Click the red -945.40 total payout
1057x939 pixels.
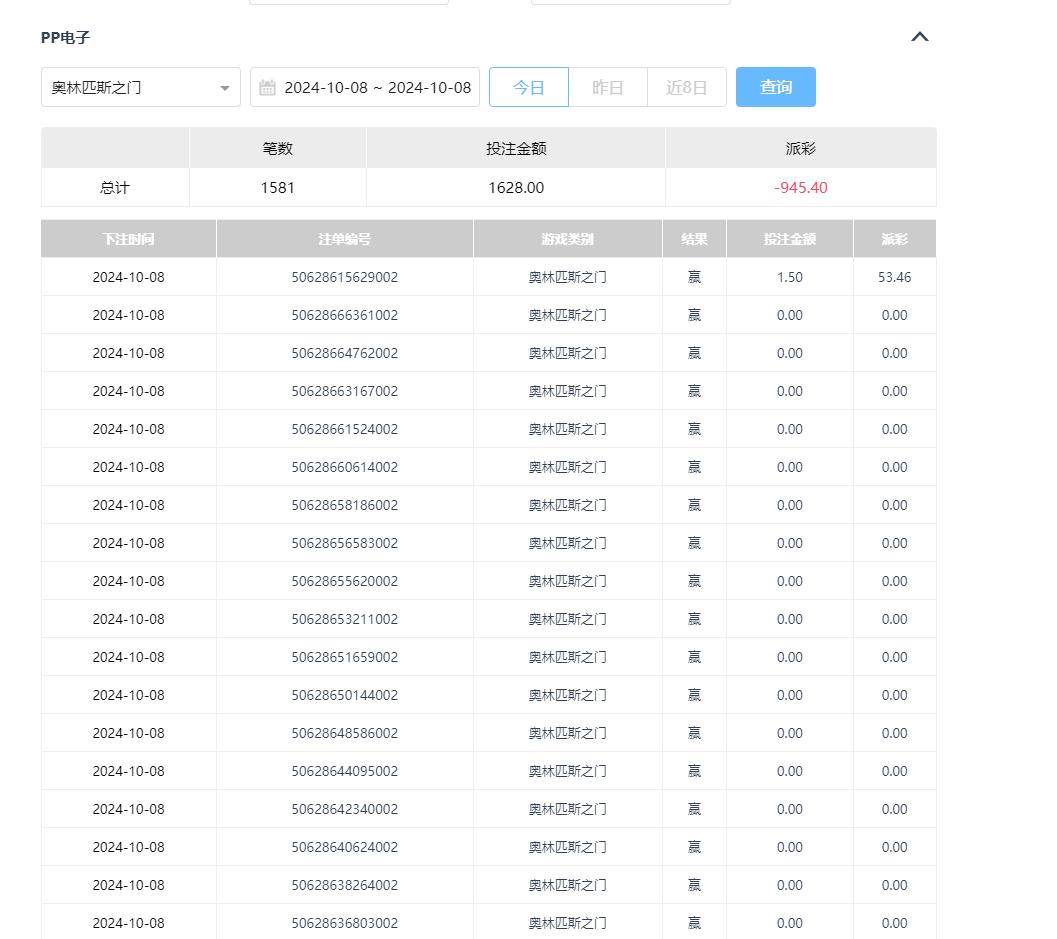click(800, 188)
